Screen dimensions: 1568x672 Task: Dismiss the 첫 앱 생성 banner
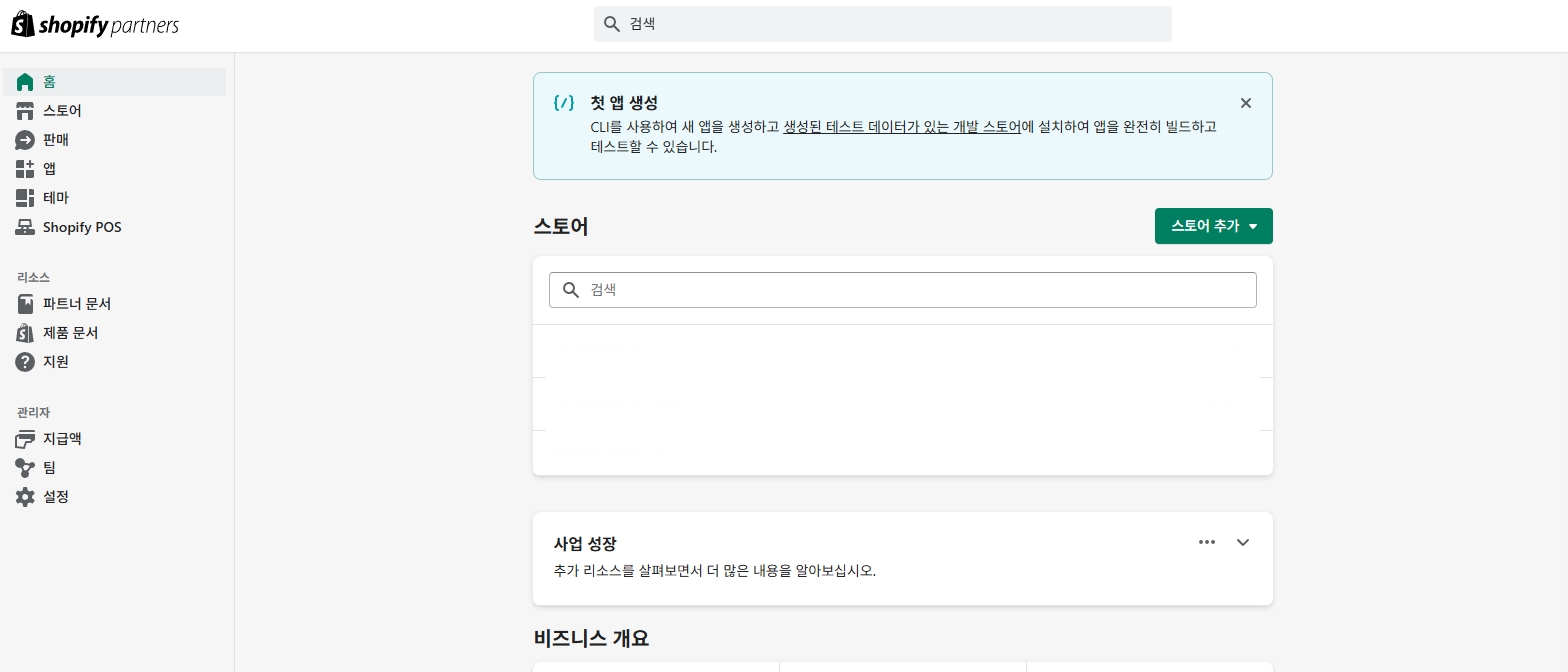[x=1245, y=103]
